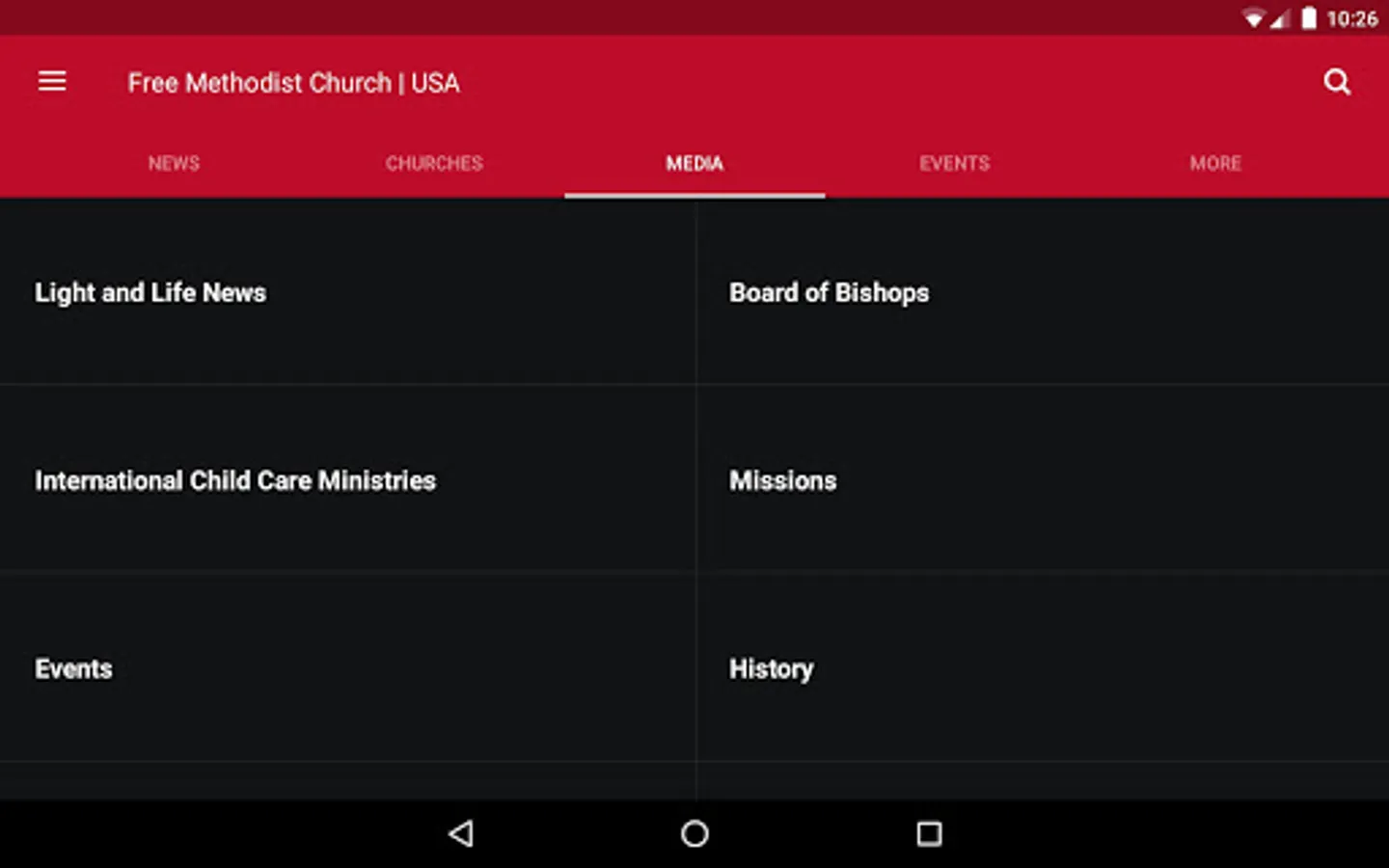Tap the Android home button
The height and width of the screenshot is (868, 1389).
(694, 833)
